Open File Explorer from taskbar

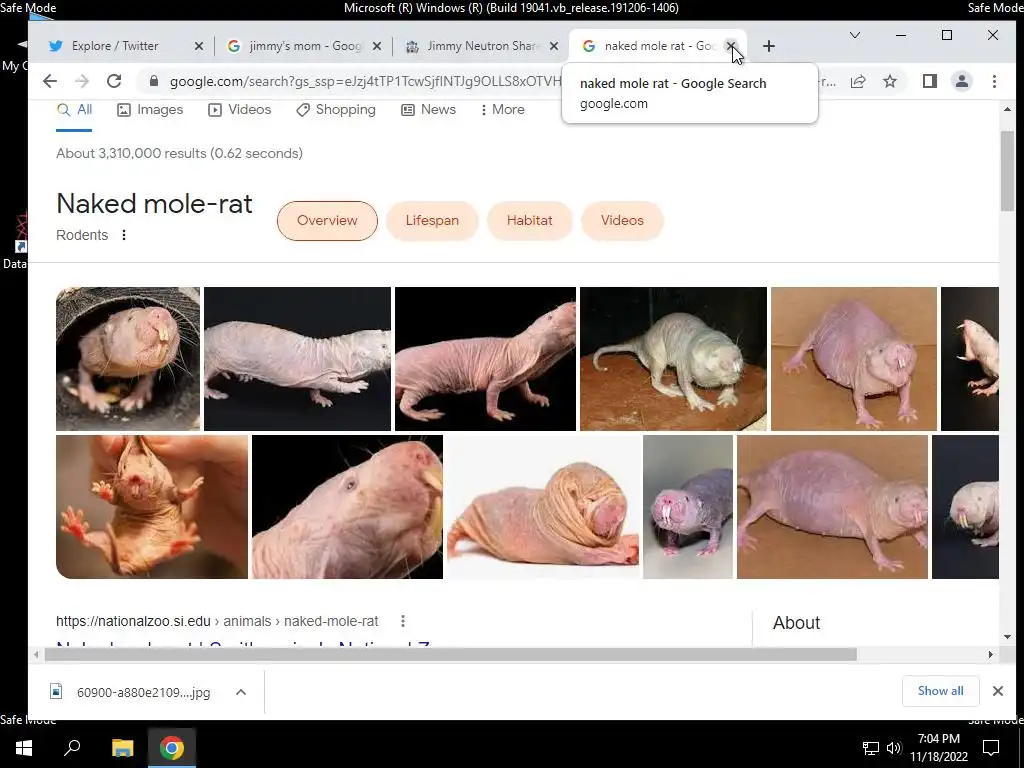pos(122,748)
